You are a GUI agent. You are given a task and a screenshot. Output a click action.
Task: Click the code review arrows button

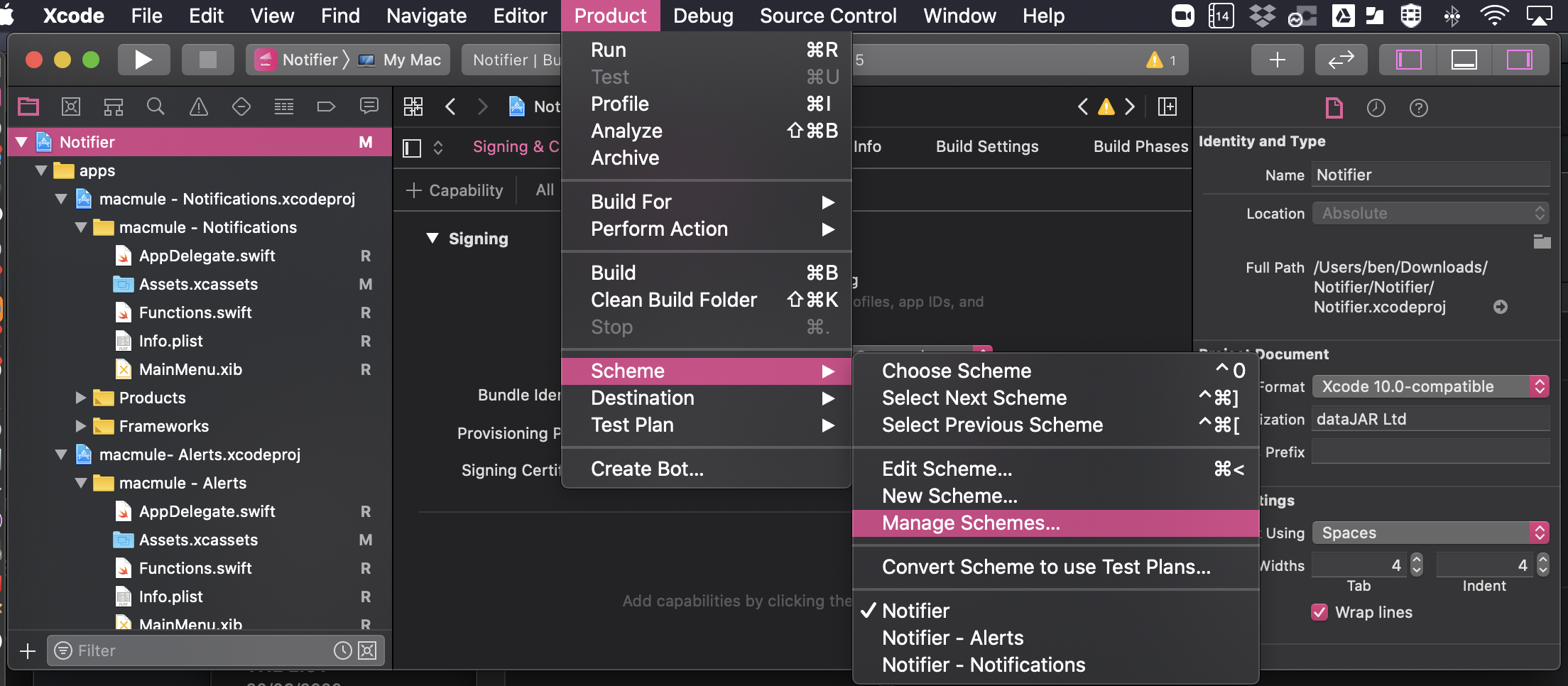tap(1341, 60)
